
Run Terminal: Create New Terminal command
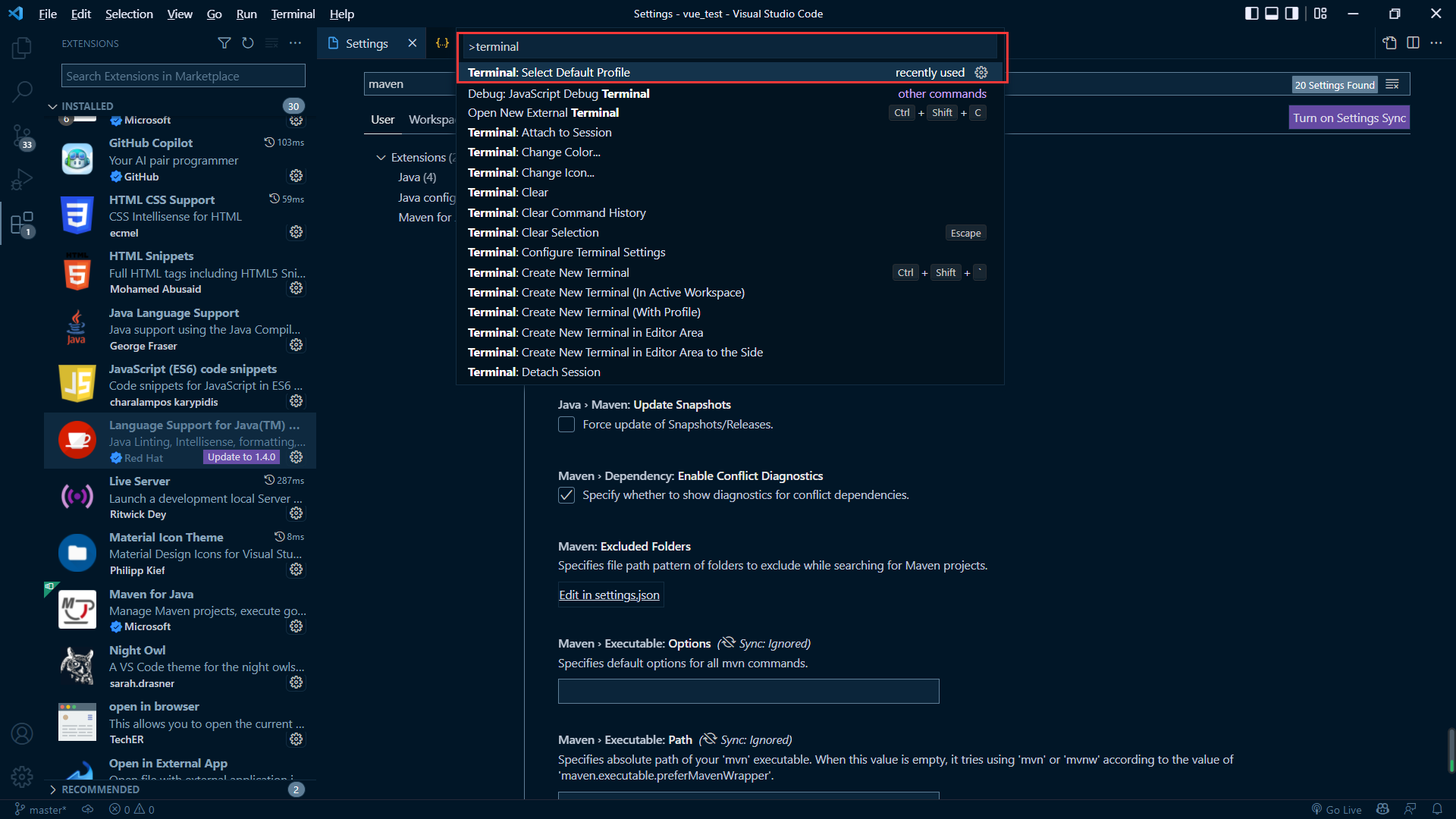730,273
